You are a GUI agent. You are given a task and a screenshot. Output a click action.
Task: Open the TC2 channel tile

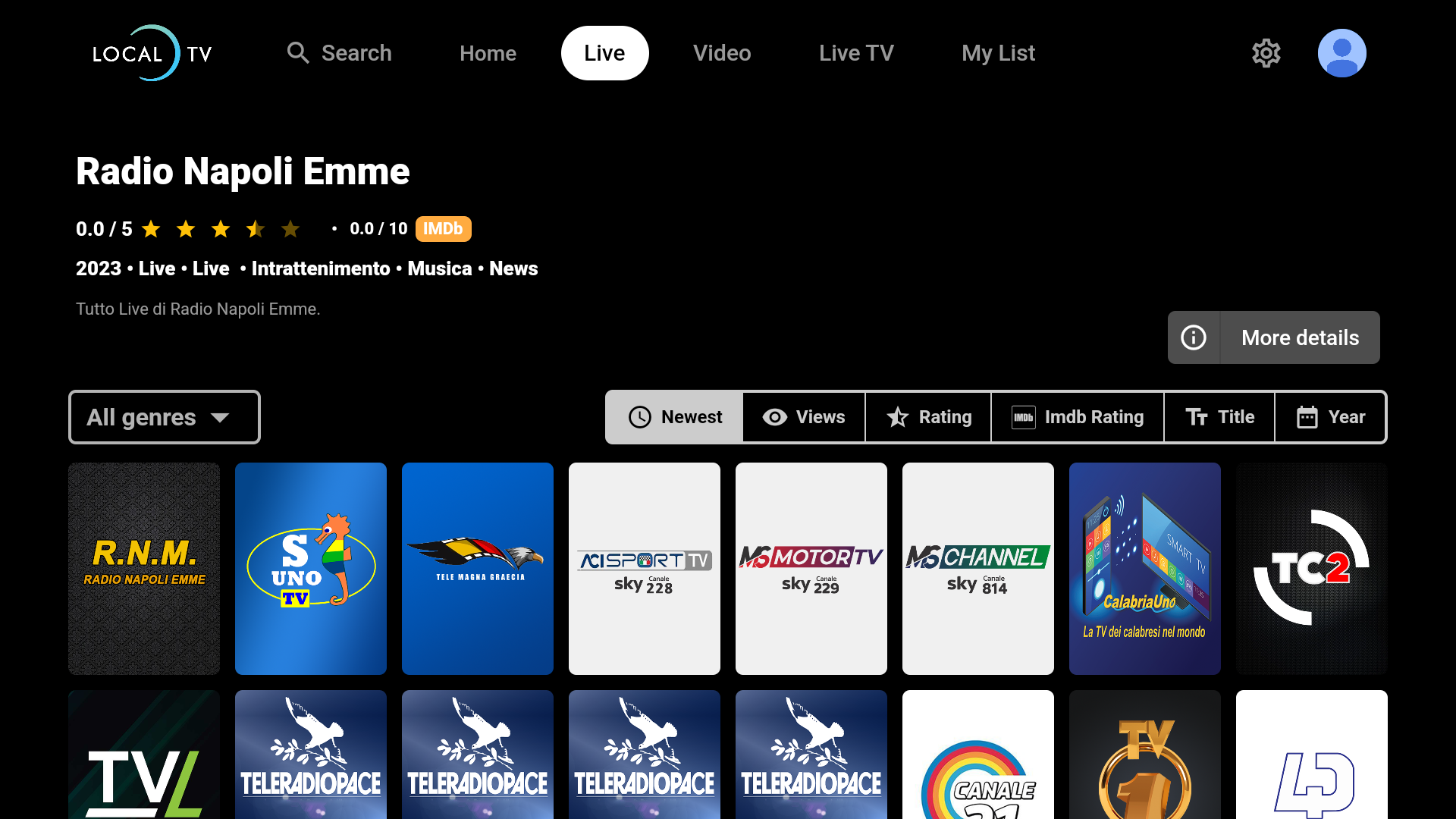[1312, 569]
